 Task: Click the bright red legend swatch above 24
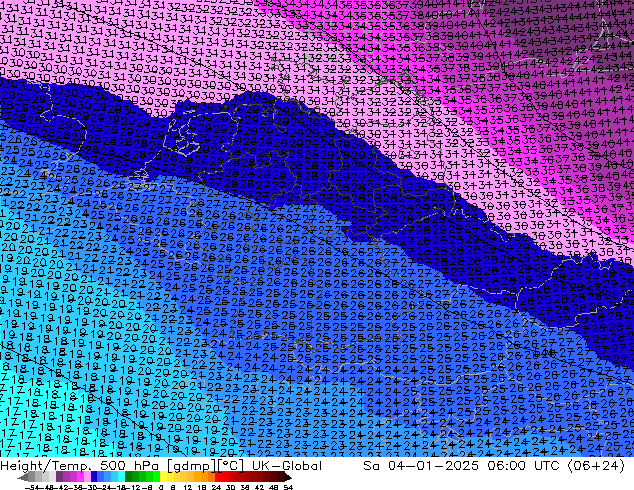(x=218, y=477)
